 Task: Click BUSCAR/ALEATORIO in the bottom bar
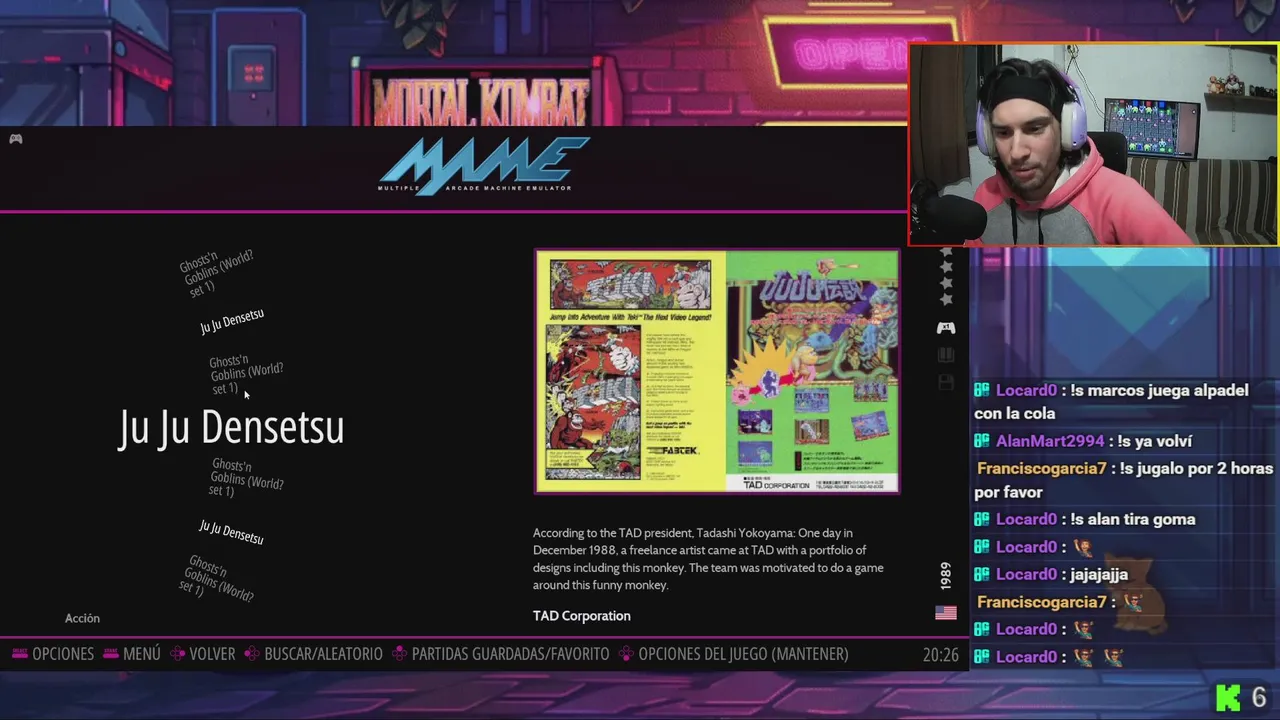point(323,654)
